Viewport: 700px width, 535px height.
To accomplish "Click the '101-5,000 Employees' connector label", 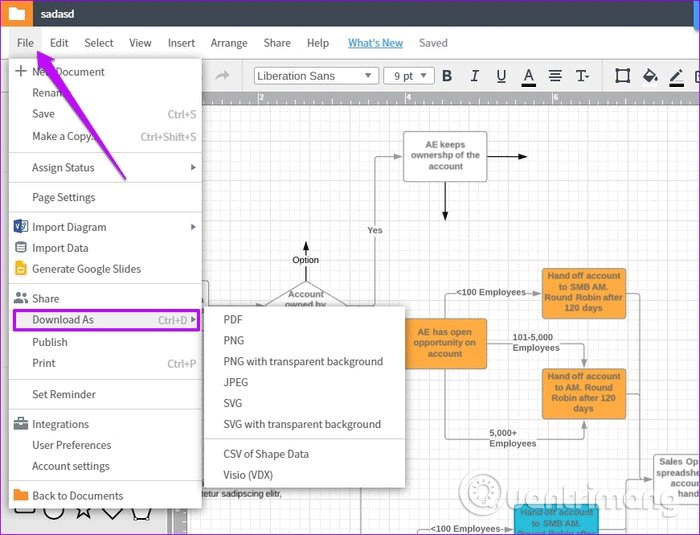I will [535, 343].
